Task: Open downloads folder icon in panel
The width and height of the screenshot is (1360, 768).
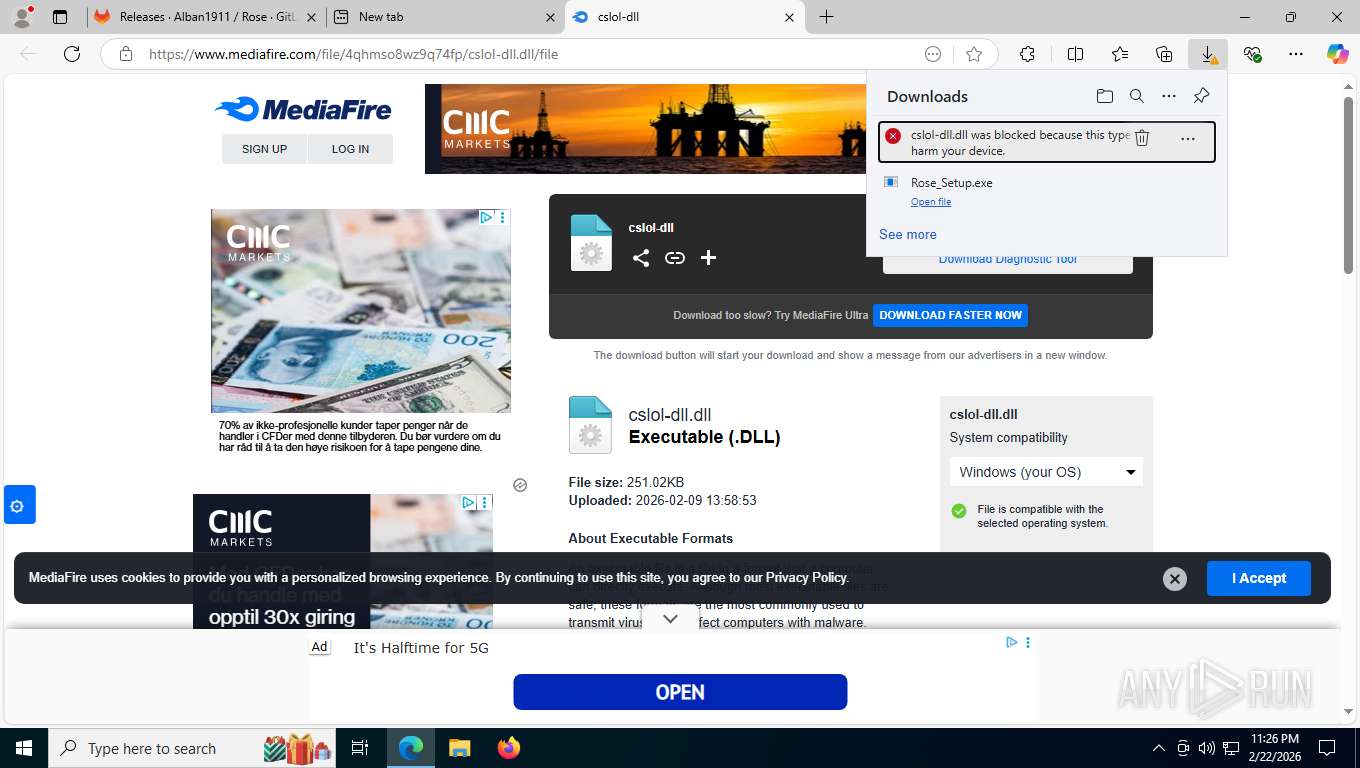Action: 1104,96
